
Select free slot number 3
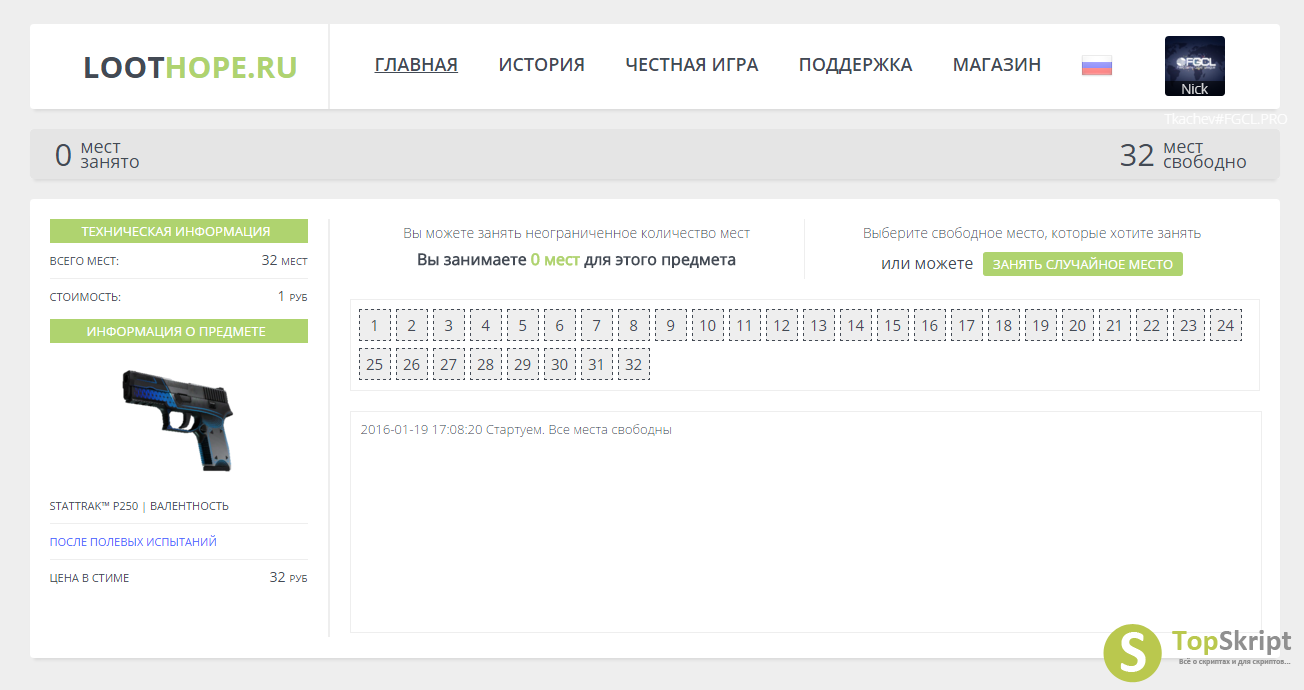(x=449, y=325)
